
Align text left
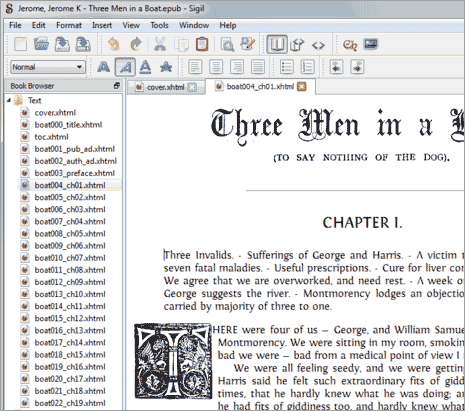click(x=195, y=67)
